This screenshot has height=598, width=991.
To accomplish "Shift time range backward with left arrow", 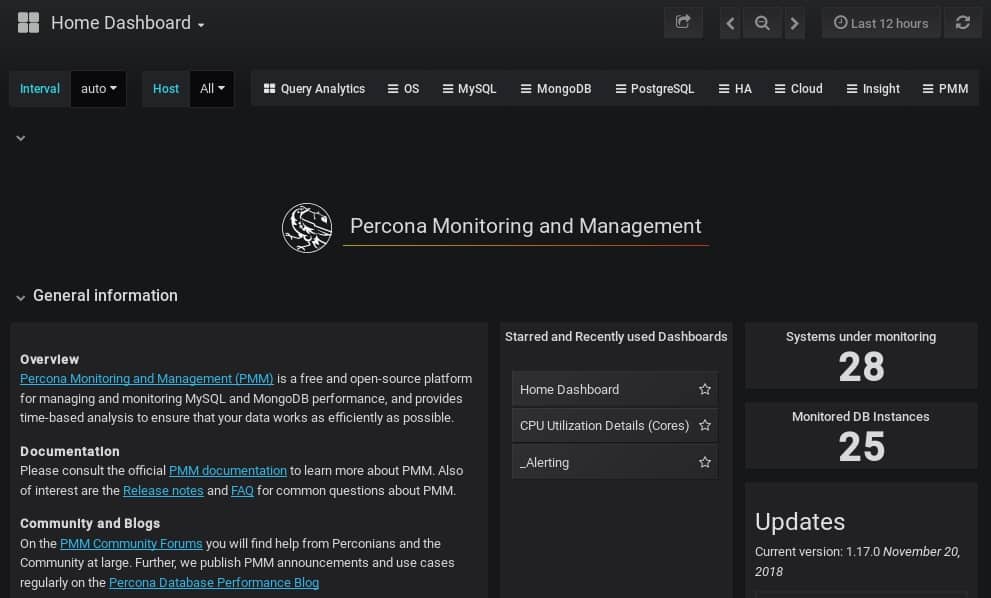I will coord(730,23).
